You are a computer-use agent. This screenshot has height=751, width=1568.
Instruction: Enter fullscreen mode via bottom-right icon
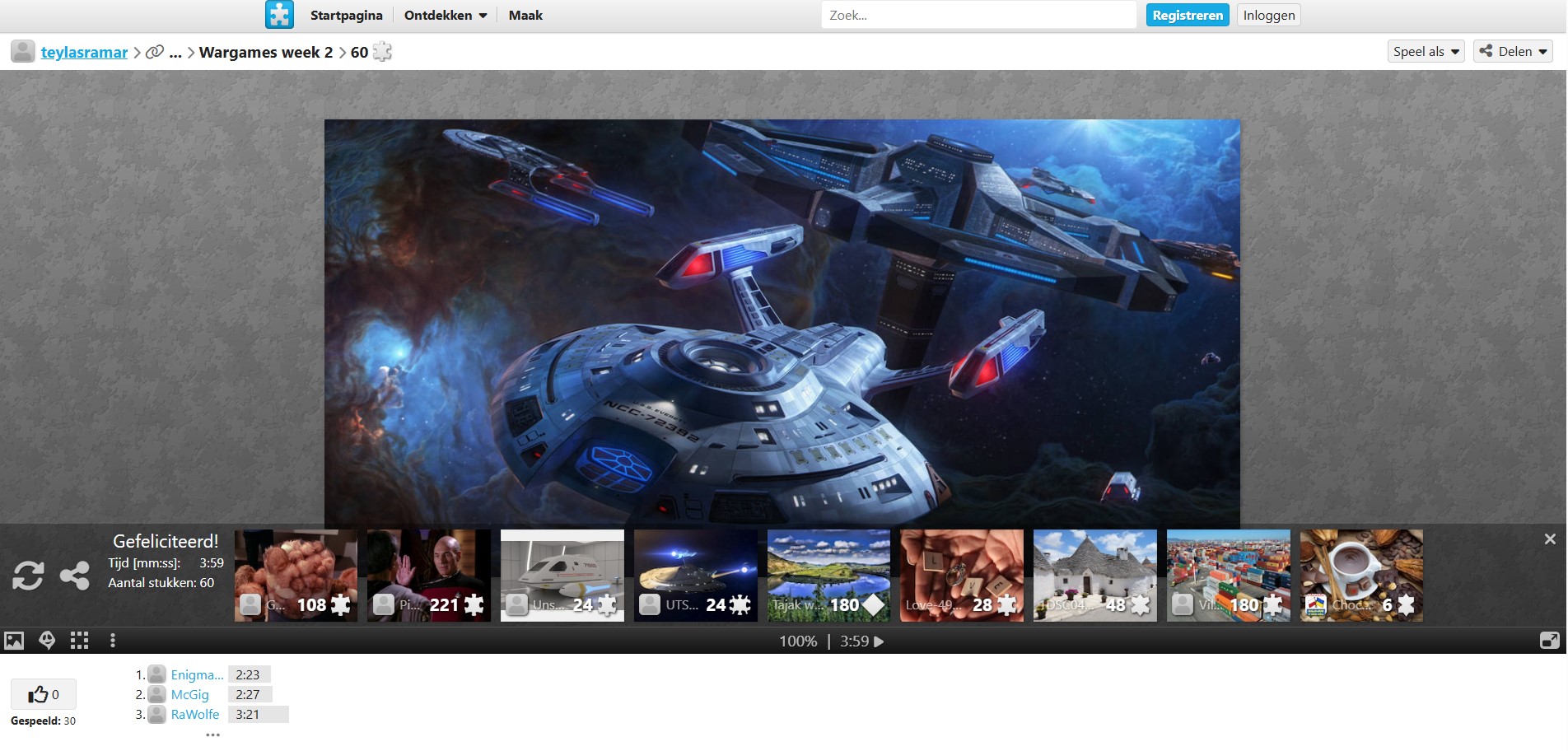click(x=1549, y=641)
